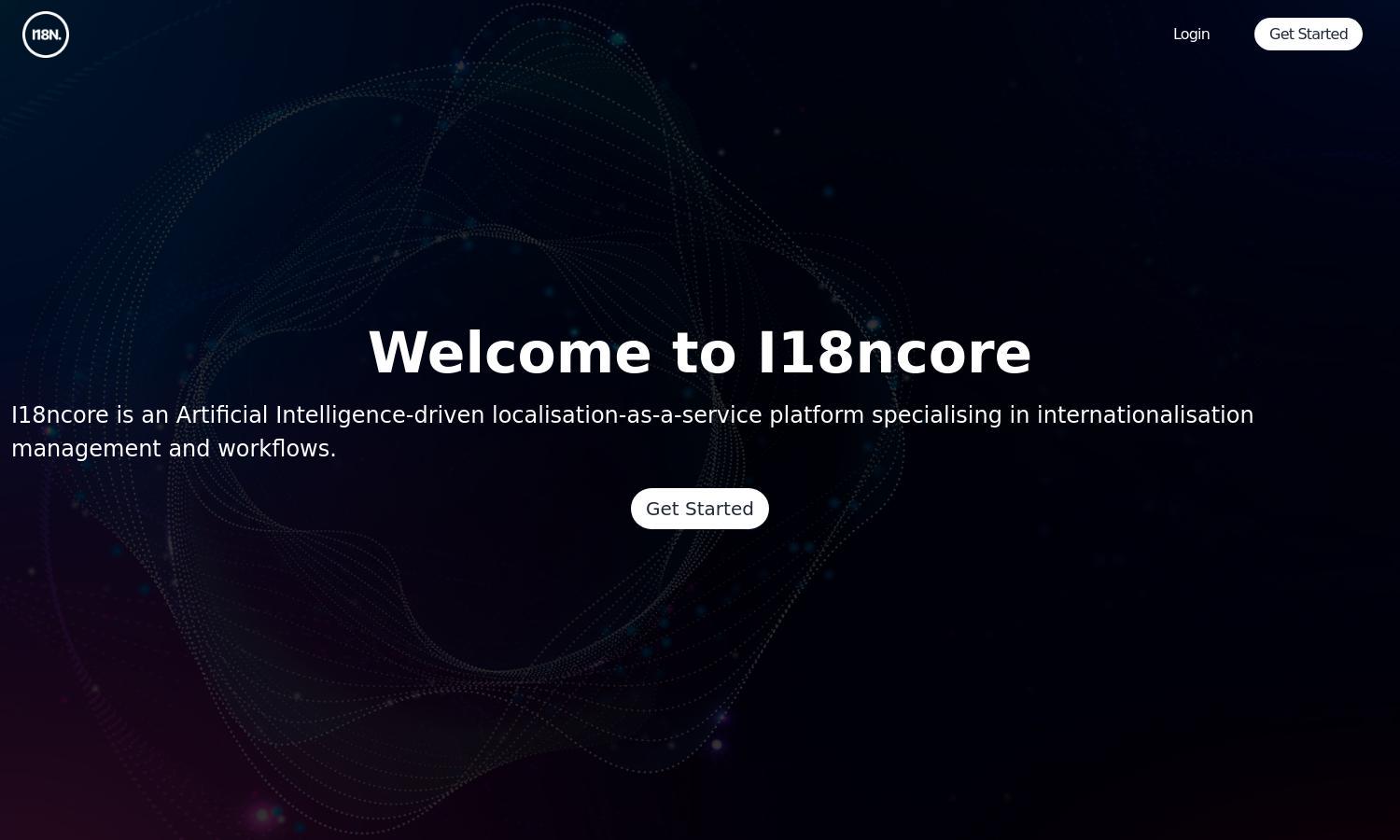The height and width of the screenshot is (840, 1400).
Task: Click the header Get Started button
Action: (x=1308, y=35)
